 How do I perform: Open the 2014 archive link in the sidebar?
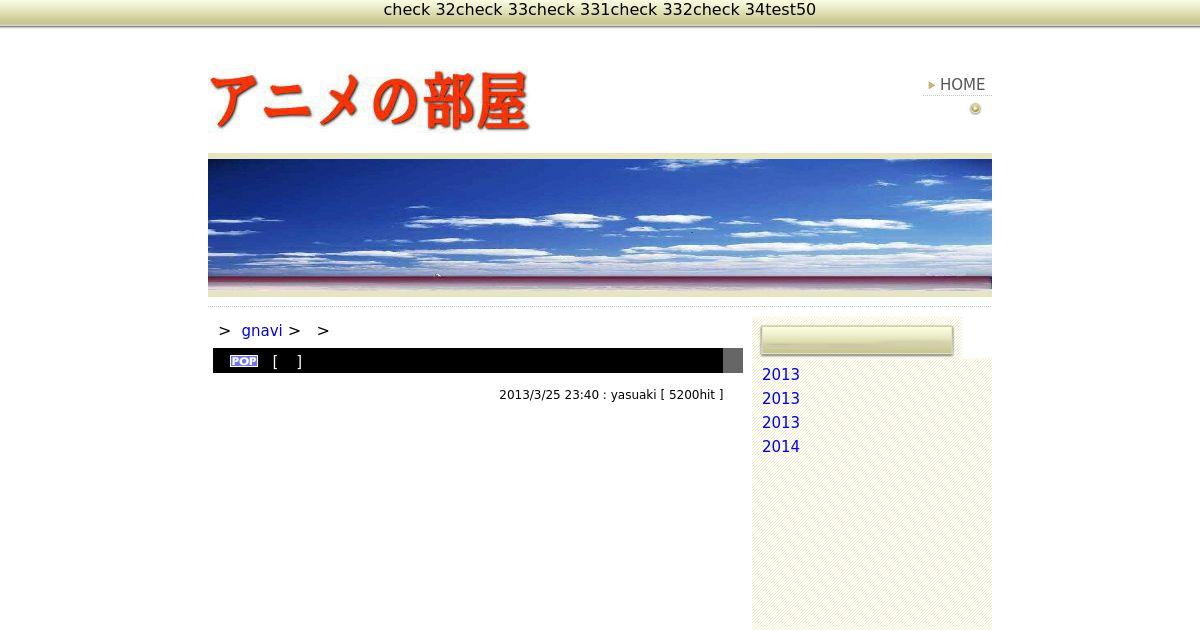[781, 447]
